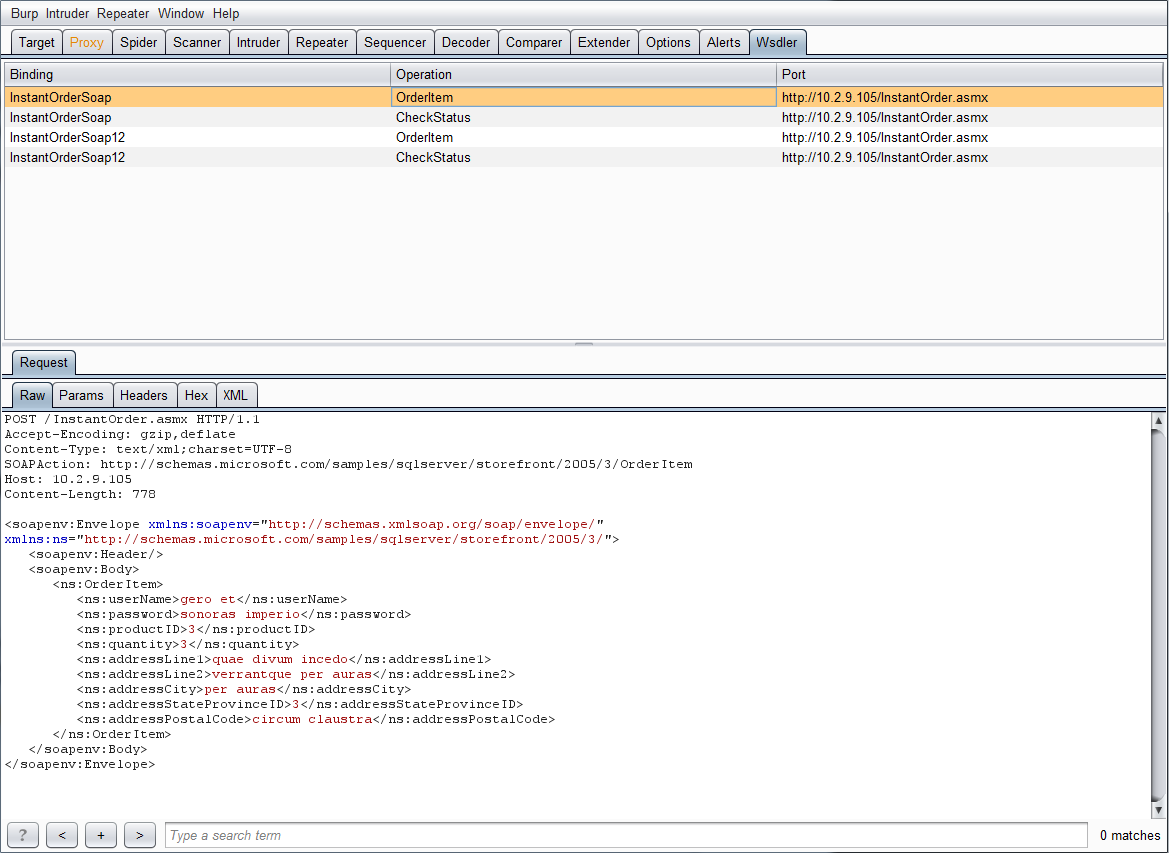Click the Content-Length: 778 line
Image resolution: width=1169 pixels, height=853 pixels.
pos(80,494)
